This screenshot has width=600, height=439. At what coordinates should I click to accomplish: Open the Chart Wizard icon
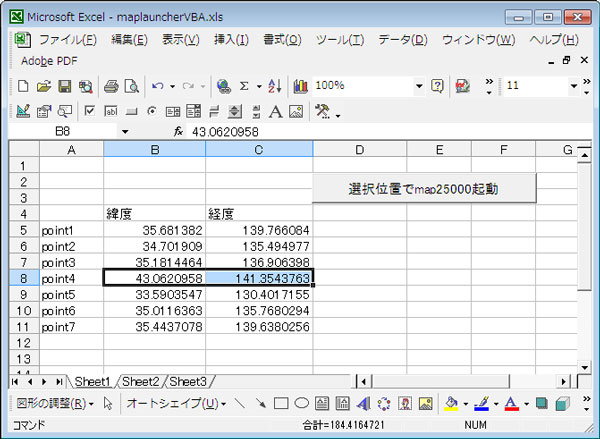click(300, 86)
